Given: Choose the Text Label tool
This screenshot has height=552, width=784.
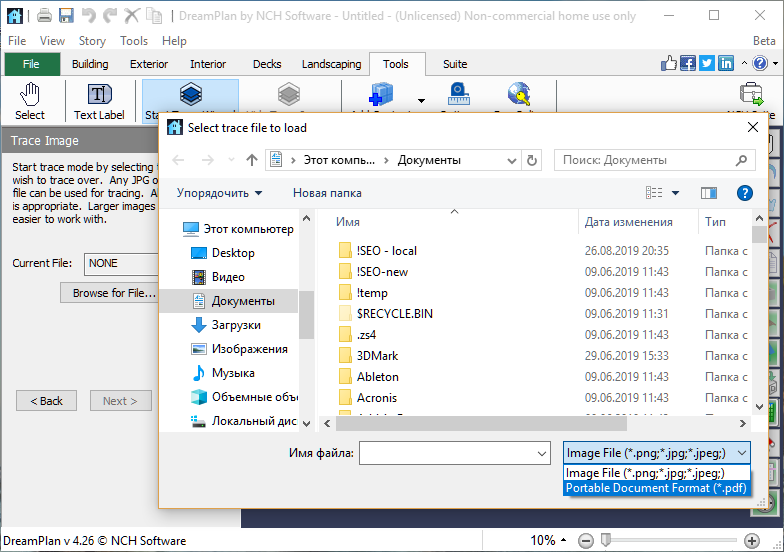Looking at the screenshot, I should click(99, 101).
